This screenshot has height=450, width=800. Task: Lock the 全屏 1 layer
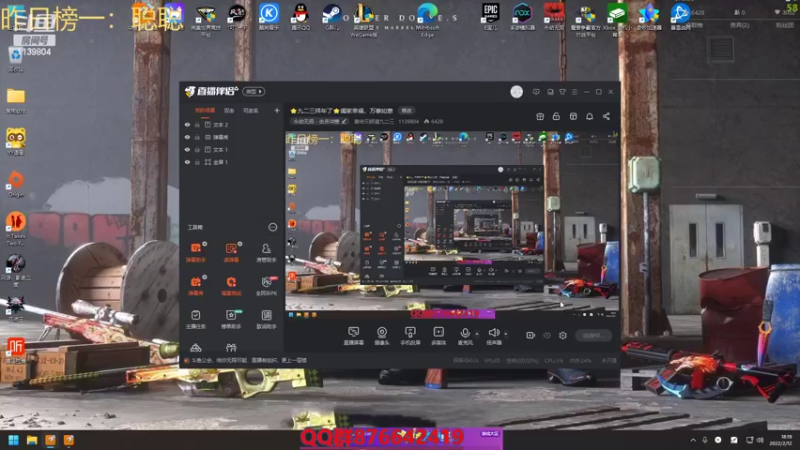click(x=197, y=162)
